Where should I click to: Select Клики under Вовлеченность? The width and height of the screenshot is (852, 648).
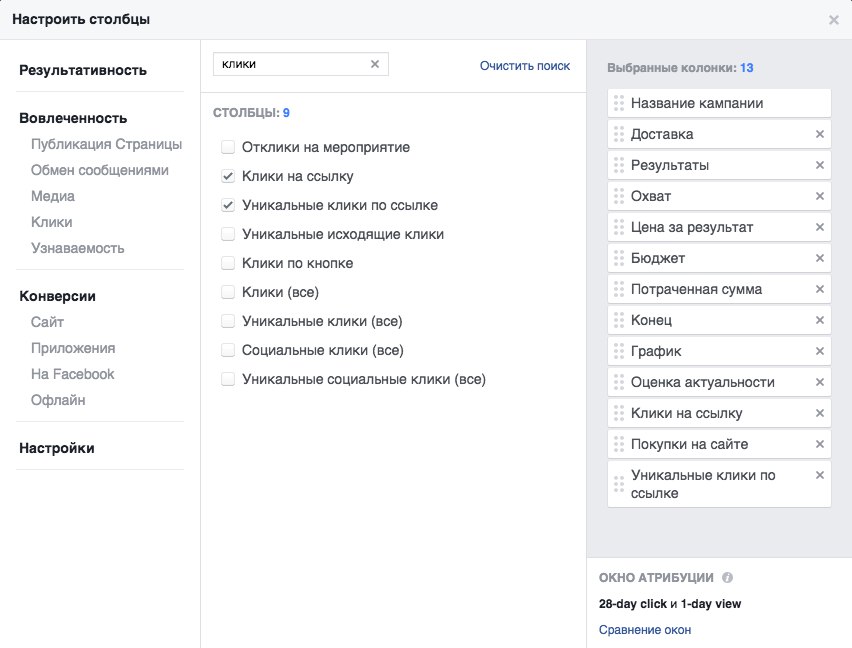point(52,222)
